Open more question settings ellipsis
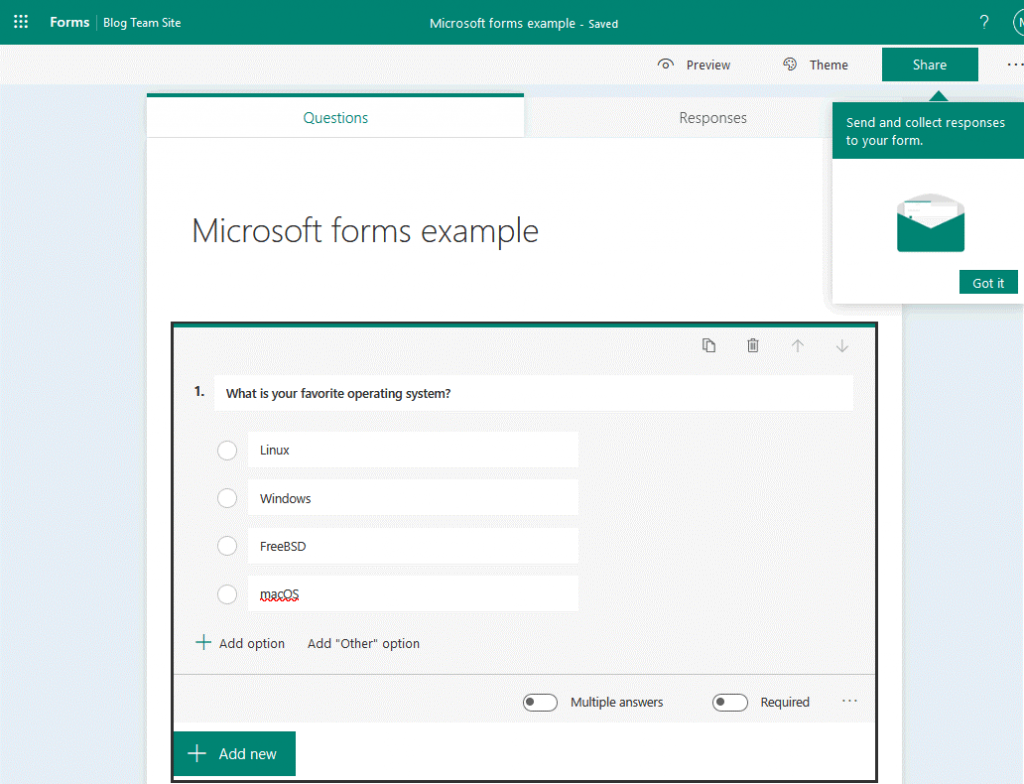1024x784 pixels. point(849,702)
